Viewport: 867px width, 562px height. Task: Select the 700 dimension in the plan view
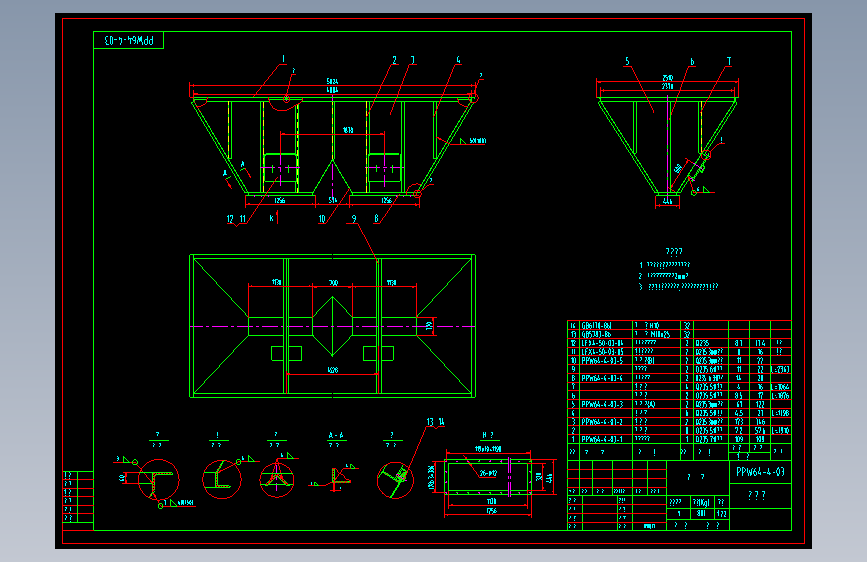[x=333, y=283]
